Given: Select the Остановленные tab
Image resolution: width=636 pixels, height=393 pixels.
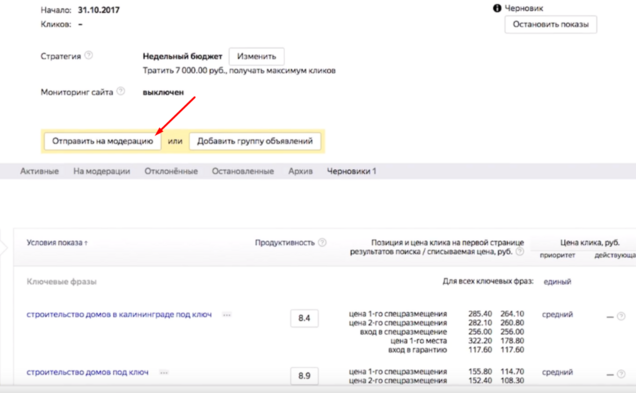Looking at the screenshot, I should pyautogui.click(x=243, y=171).
